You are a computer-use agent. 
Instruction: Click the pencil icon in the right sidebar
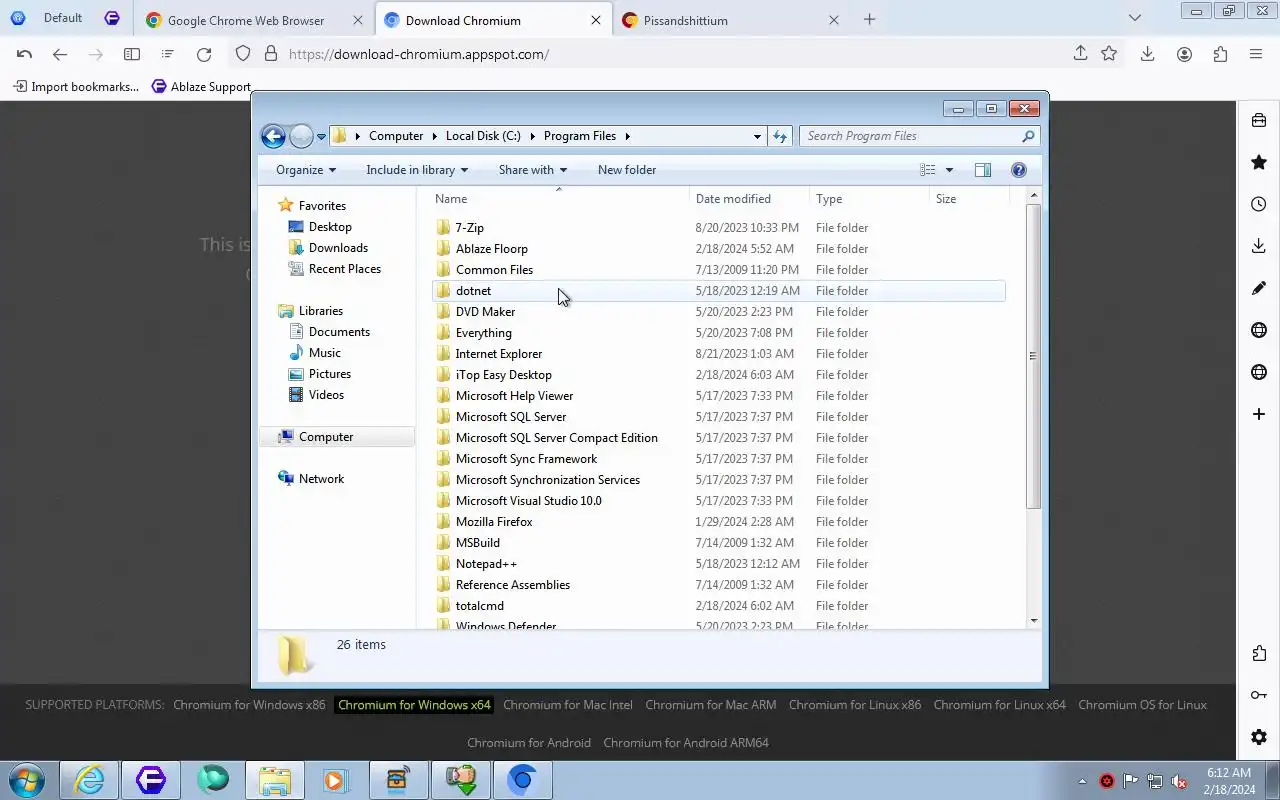click(x=1259, y=288)
